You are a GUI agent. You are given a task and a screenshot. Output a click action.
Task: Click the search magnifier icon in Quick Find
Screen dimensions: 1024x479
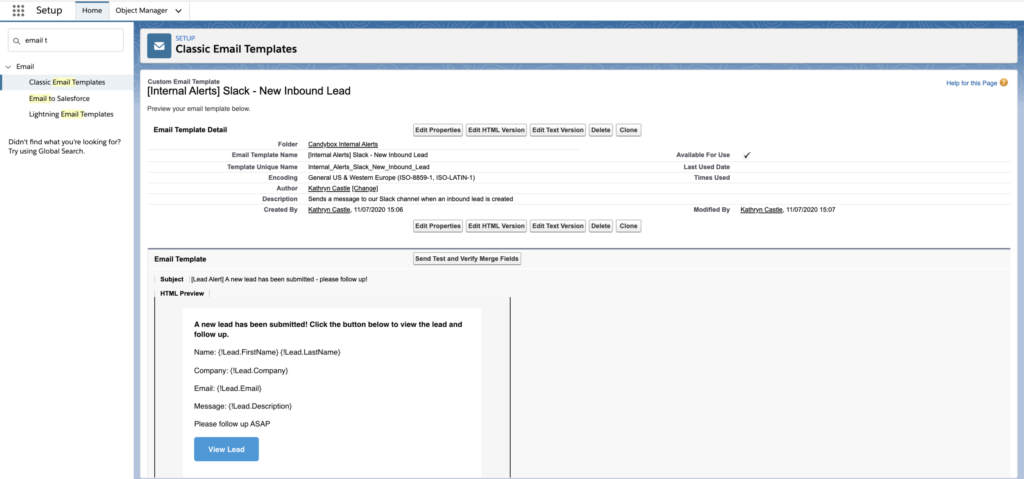coord(17,41)
